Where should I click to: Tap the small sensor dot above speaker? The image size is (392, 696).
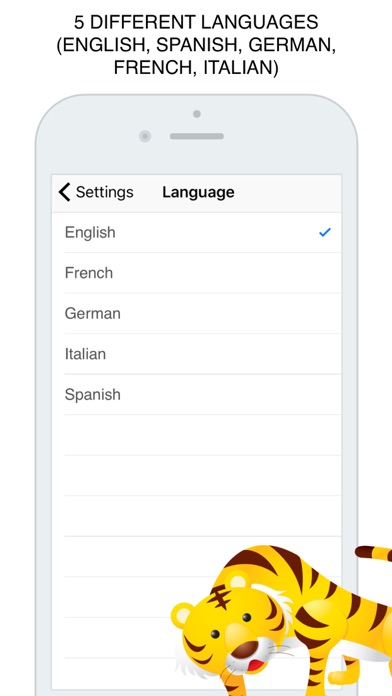point(197,114)
